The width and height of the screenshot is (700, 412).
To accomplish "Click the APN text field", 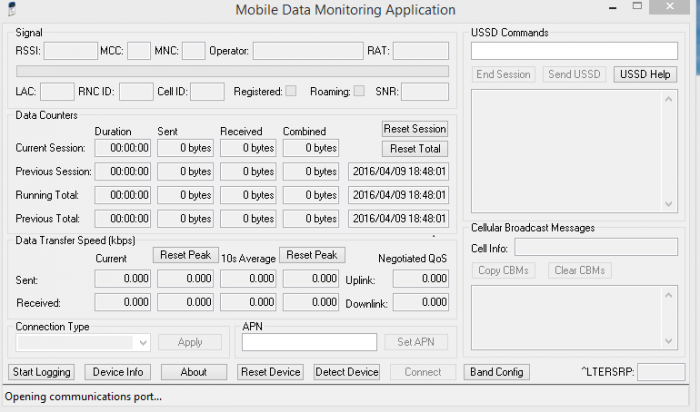I will tap(309, 342).
